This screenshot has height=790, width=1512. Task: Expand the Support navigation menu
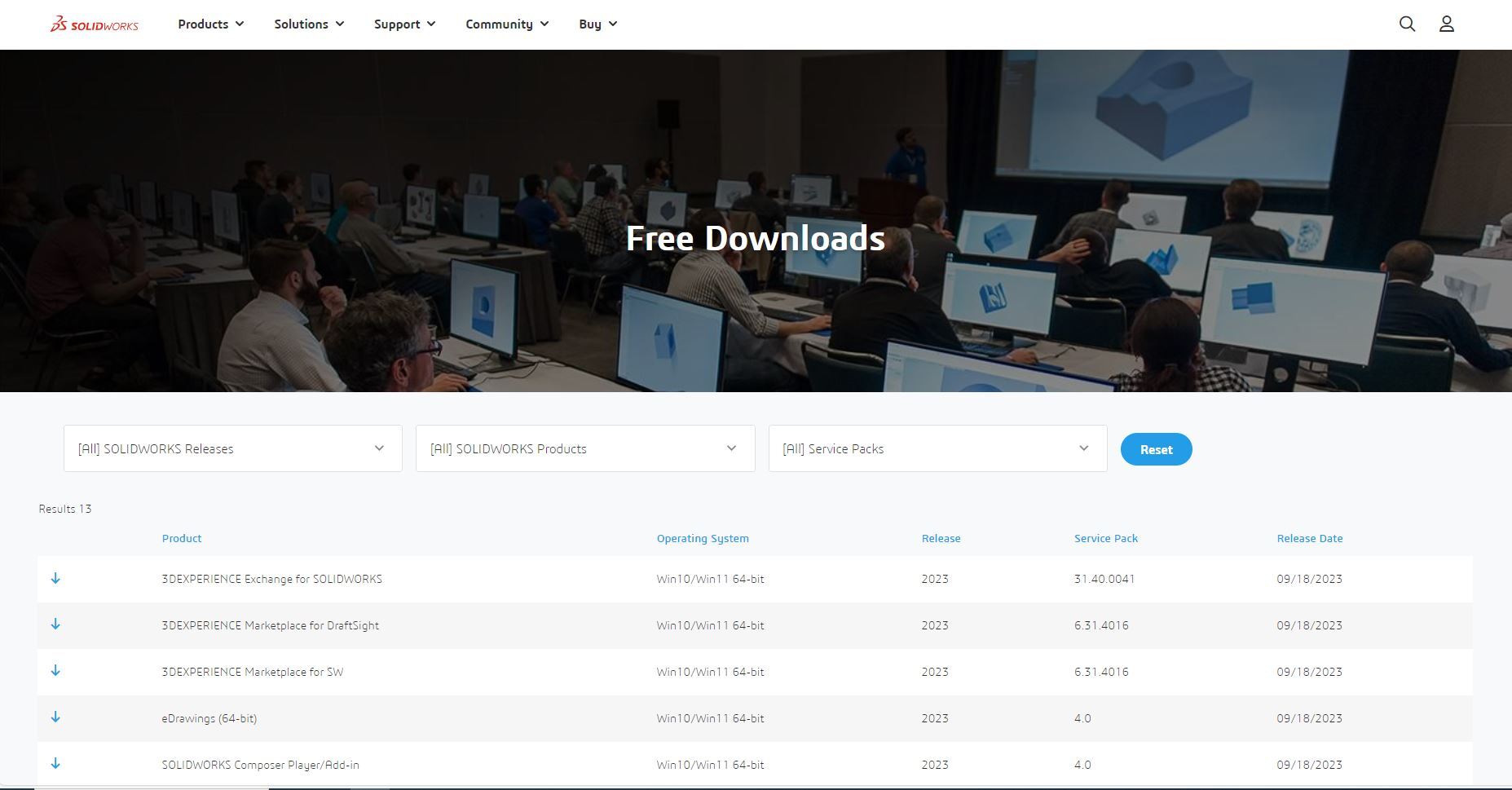click(x=404, y=24)
